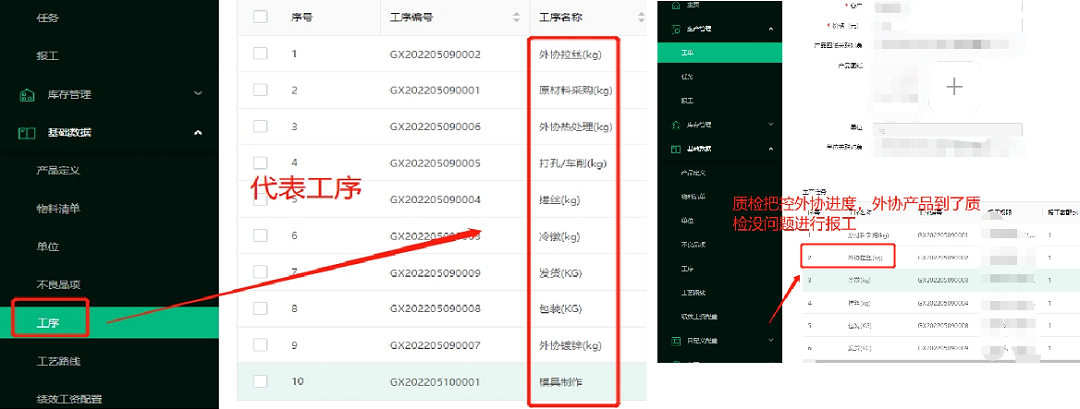
Task: Check the box for row 冷镦(kg)
Action: tap(260, 235)
